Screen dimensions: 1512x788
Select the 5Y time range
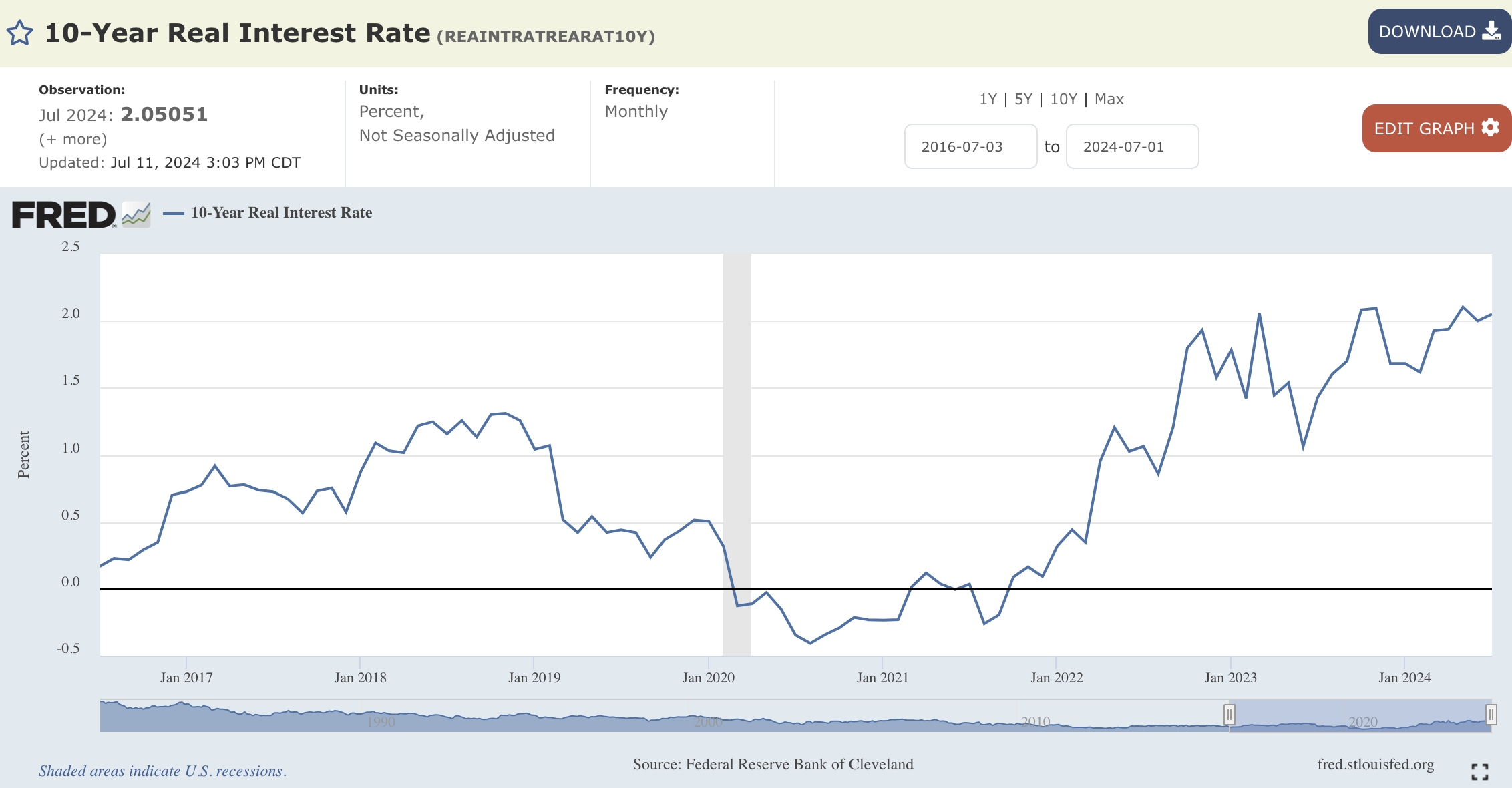click(x=1023, y=100)
